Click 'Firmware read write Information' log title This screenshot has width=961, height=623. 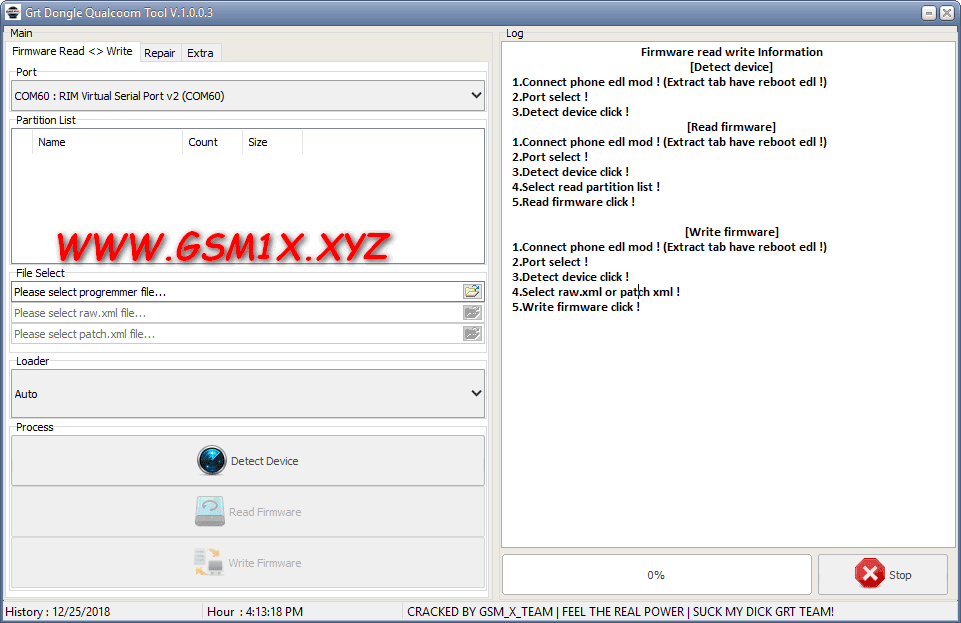732,52
